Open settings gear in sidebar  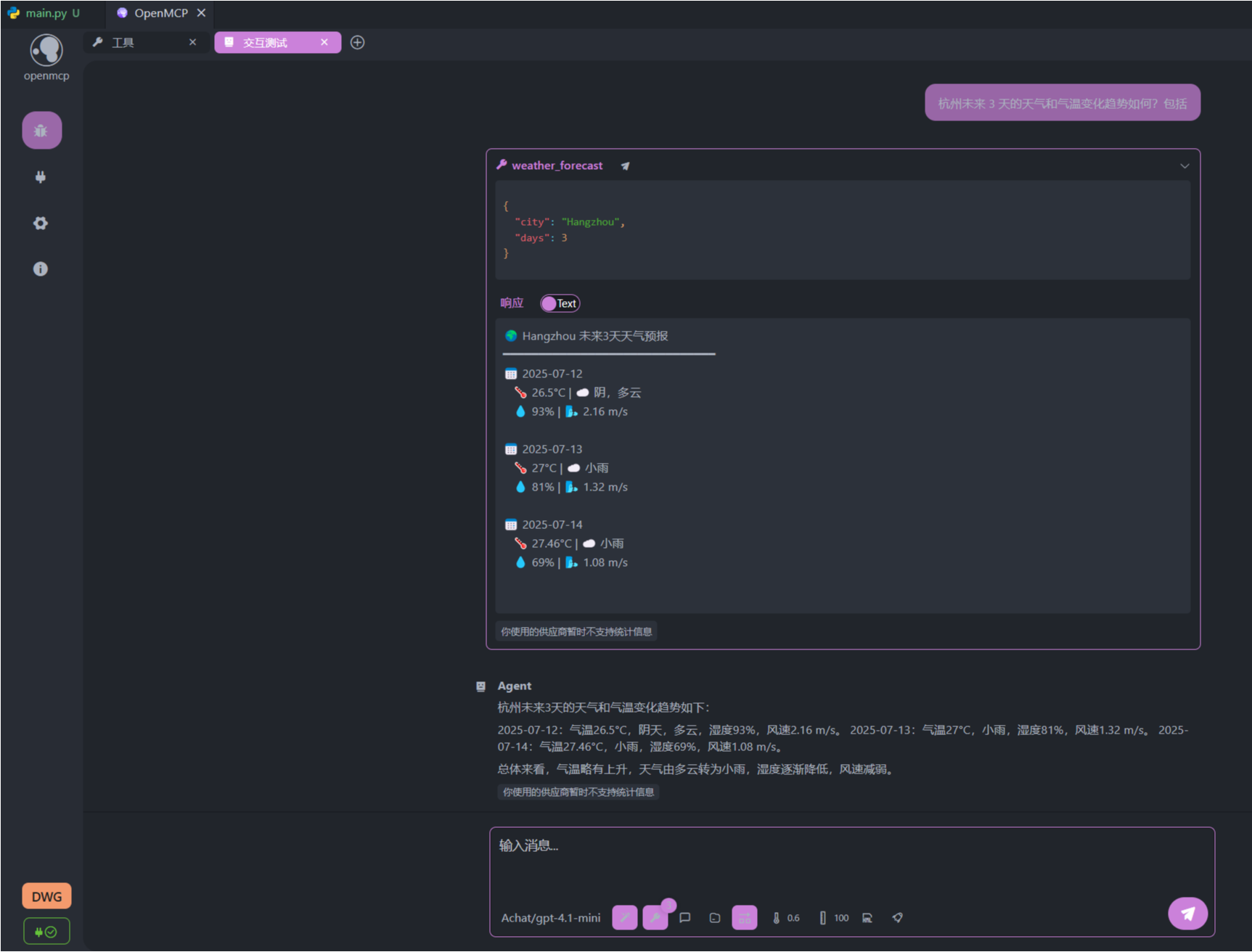point(41,223)
